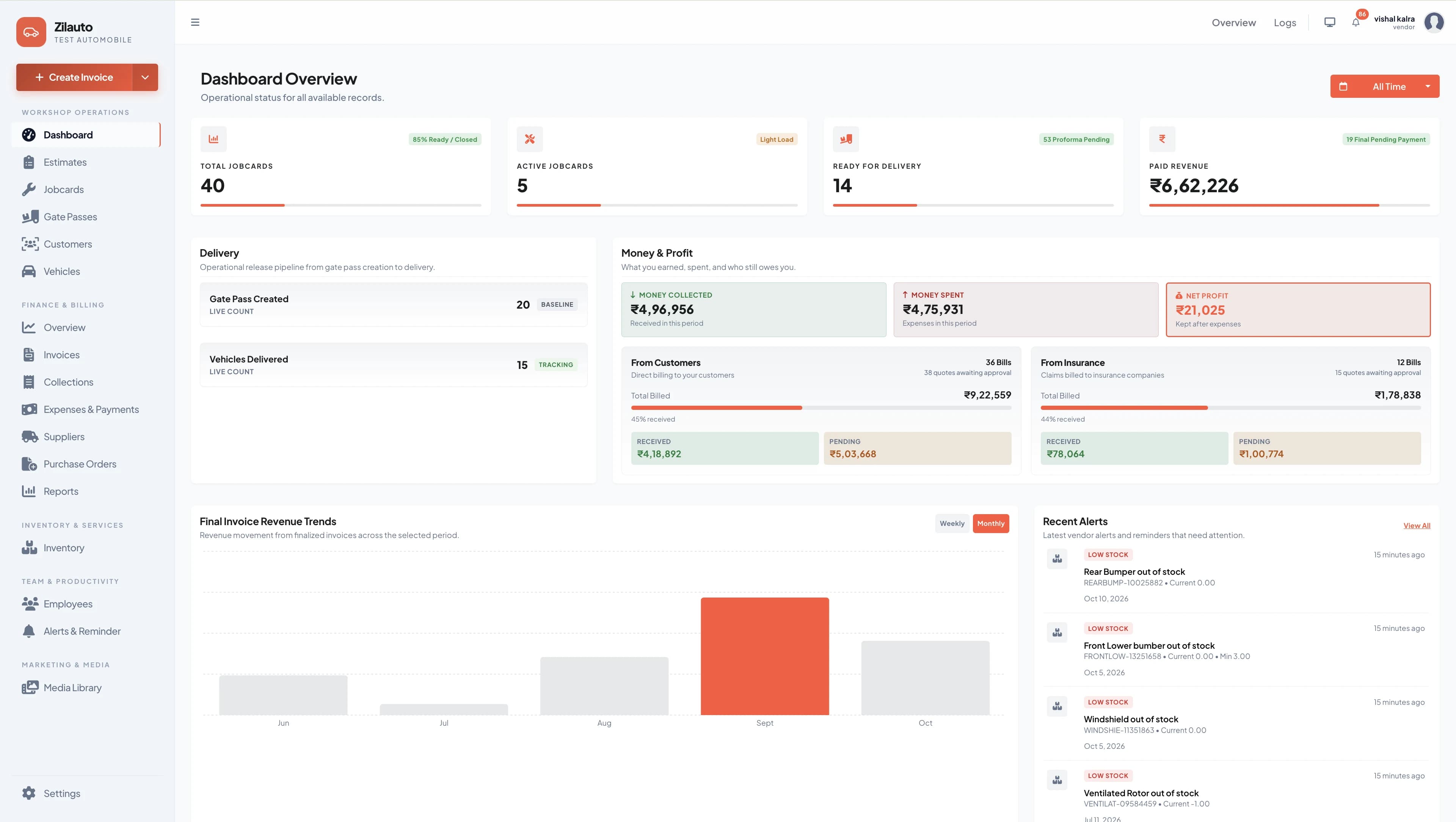Click the monitor display icon
1456x822 pixels.
pyautogui.click(x=1329, y=23)
